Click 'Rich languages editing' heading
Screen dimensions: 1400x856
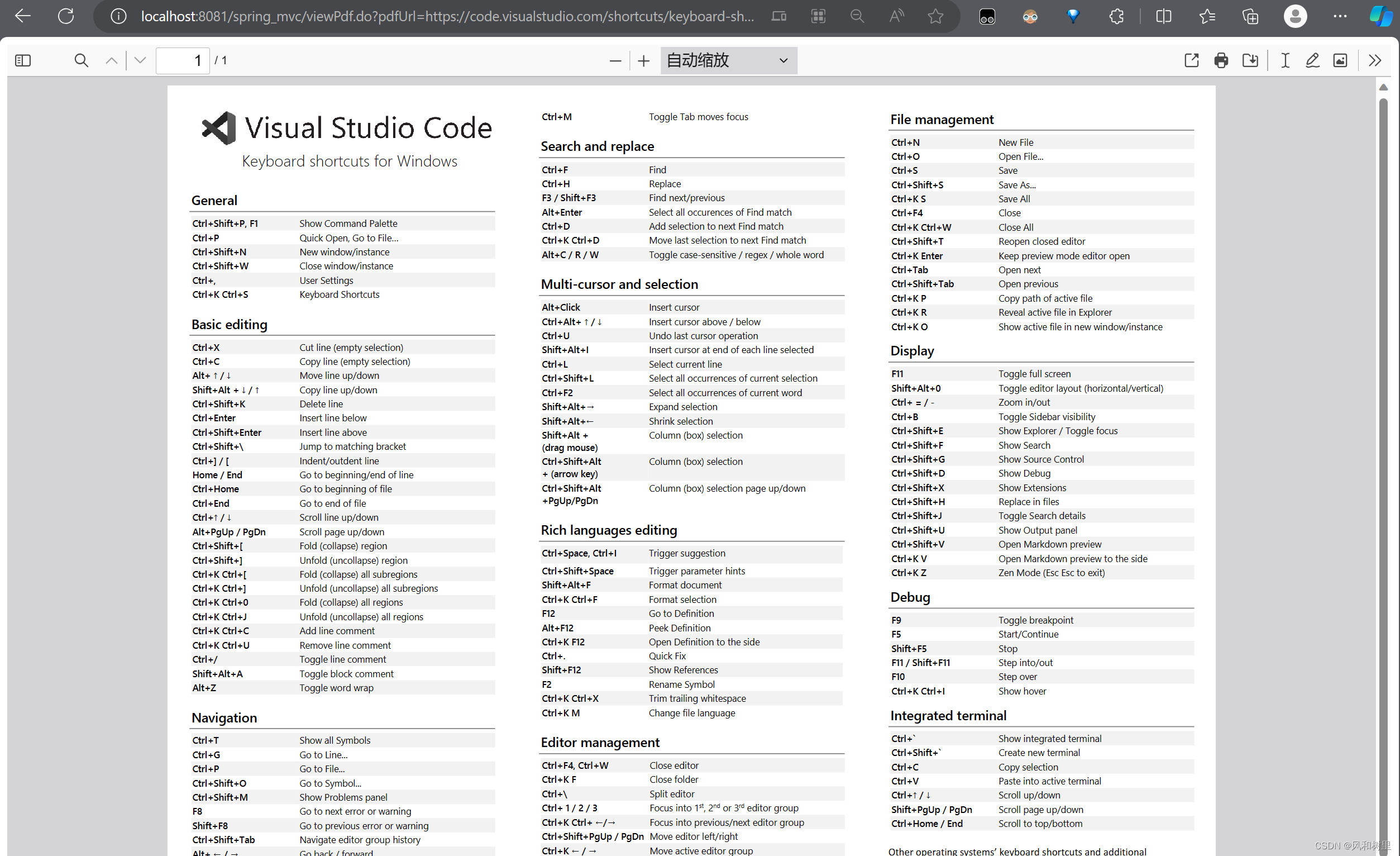click(x=609, y=530)
